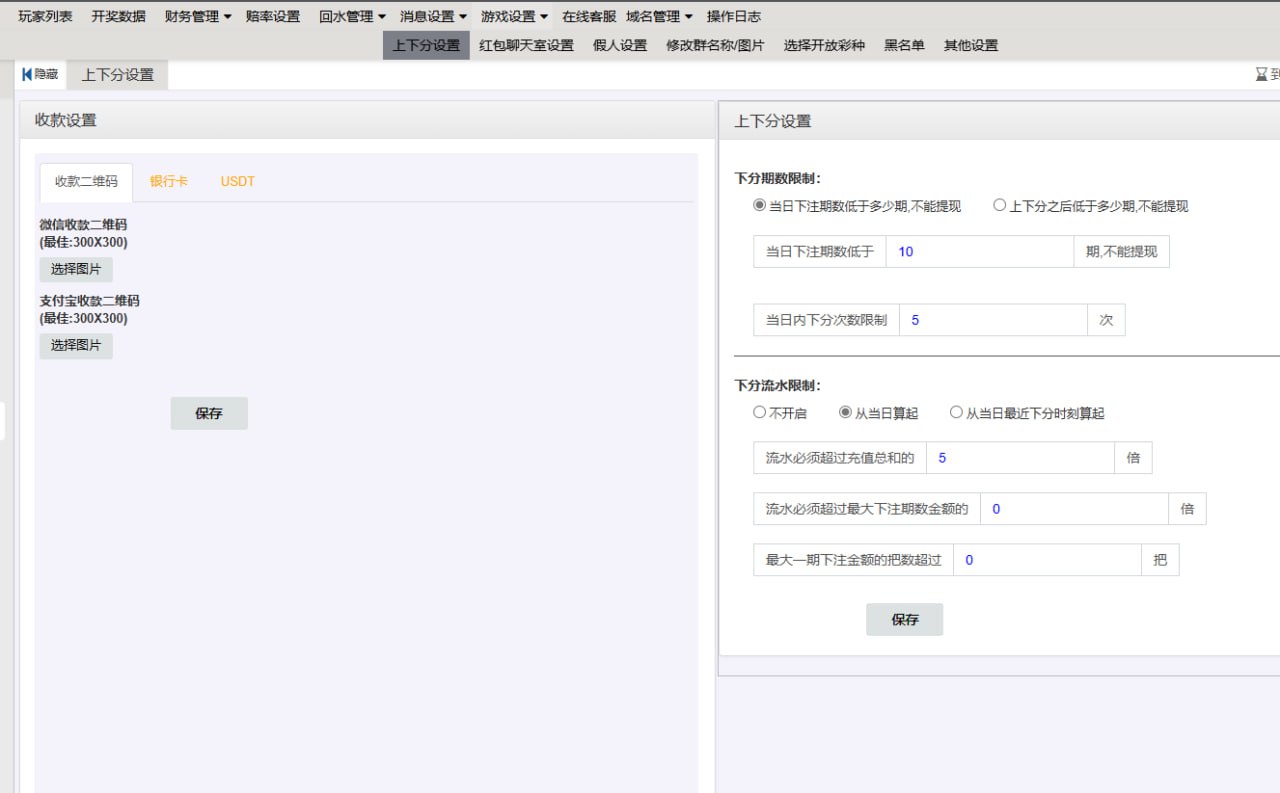
Task: Switch to the 黑名单 tab
Action: [903, 44]
